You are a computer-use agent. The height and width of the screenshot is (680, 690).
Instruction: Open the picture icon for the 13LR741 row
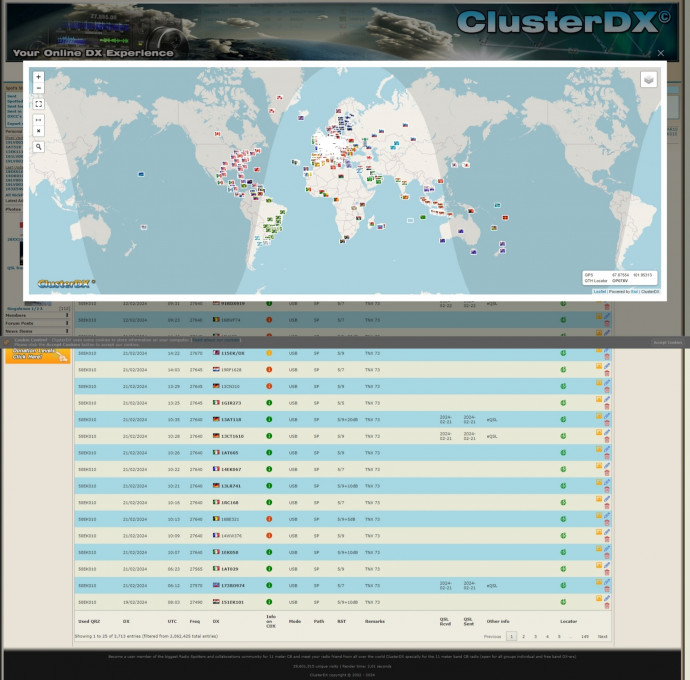tap(599, 482)
